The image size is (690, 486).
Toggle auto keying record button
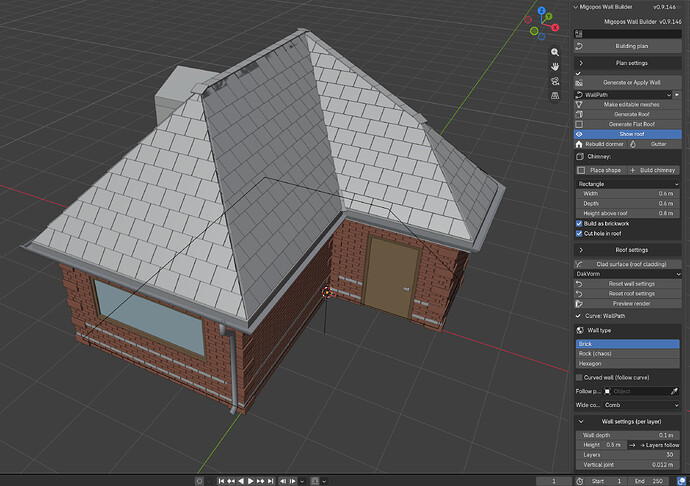click(x=199, y=481)
